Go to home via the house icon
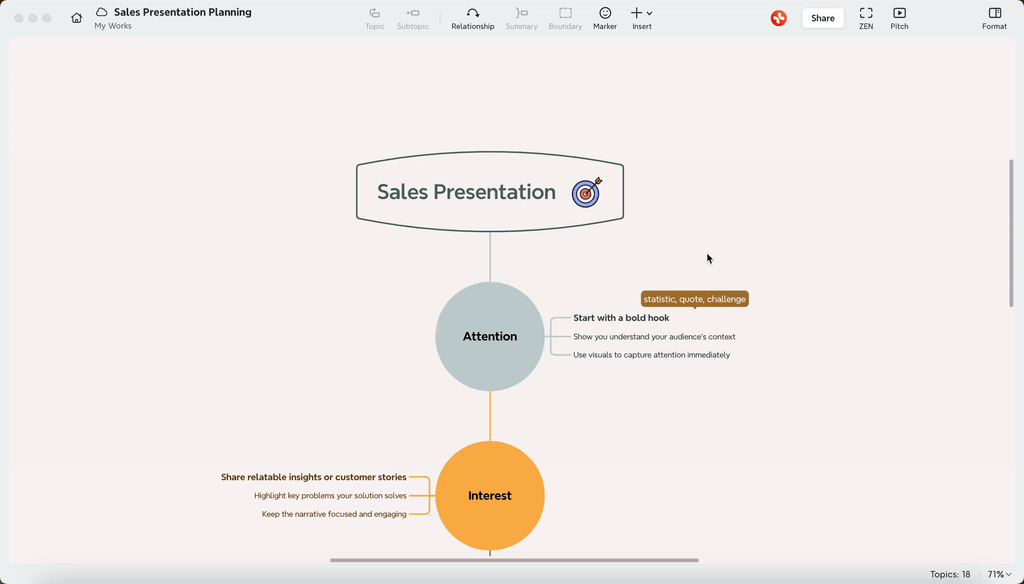Viewport: 1024px width, 584px height. (x=76, y=17)
